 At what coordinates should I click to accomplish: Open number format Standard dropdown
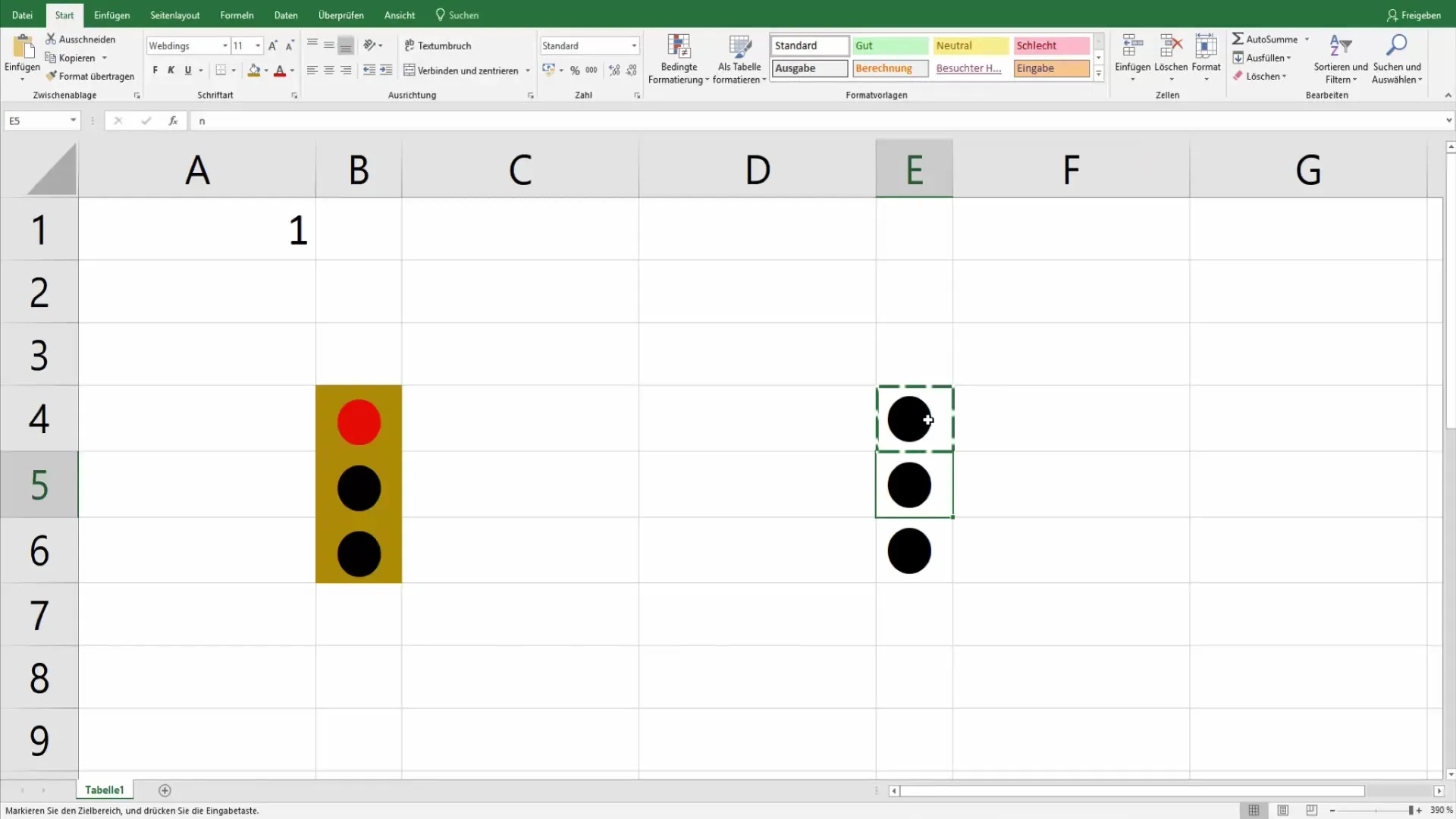pos(634,45)
